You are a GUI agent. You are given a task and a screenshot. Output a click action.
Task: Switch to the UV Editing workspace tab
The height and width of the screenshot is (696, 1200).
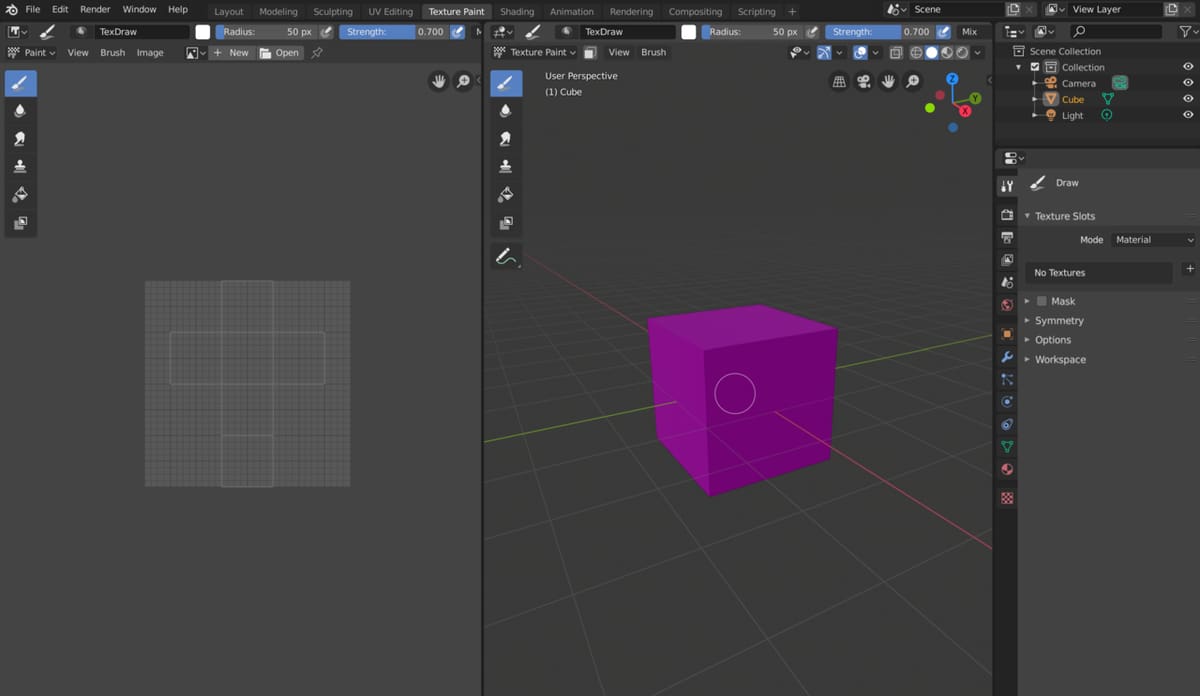(390, 12)
